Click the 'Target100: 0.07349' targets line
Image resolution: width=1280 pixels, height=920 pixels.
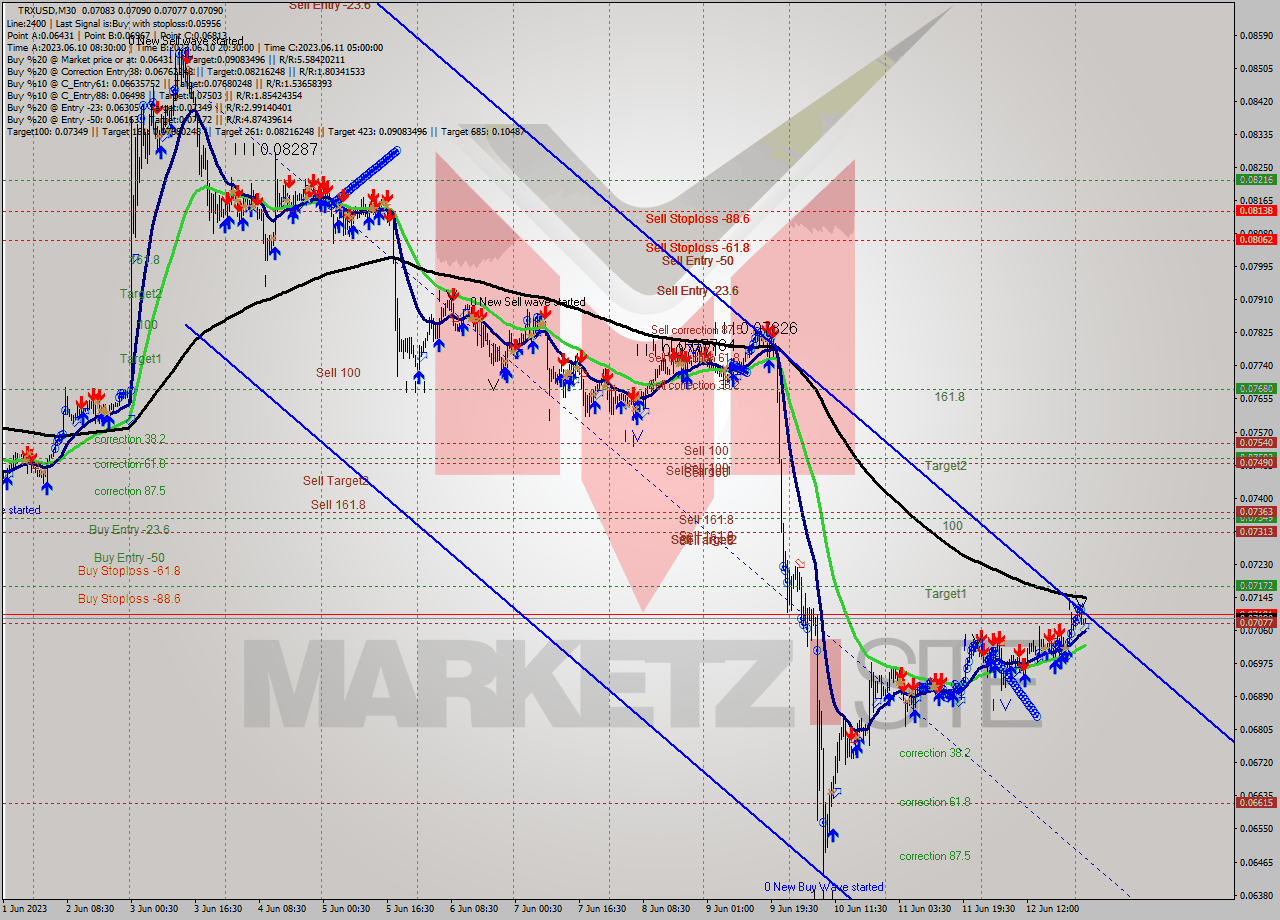point(266,131)
